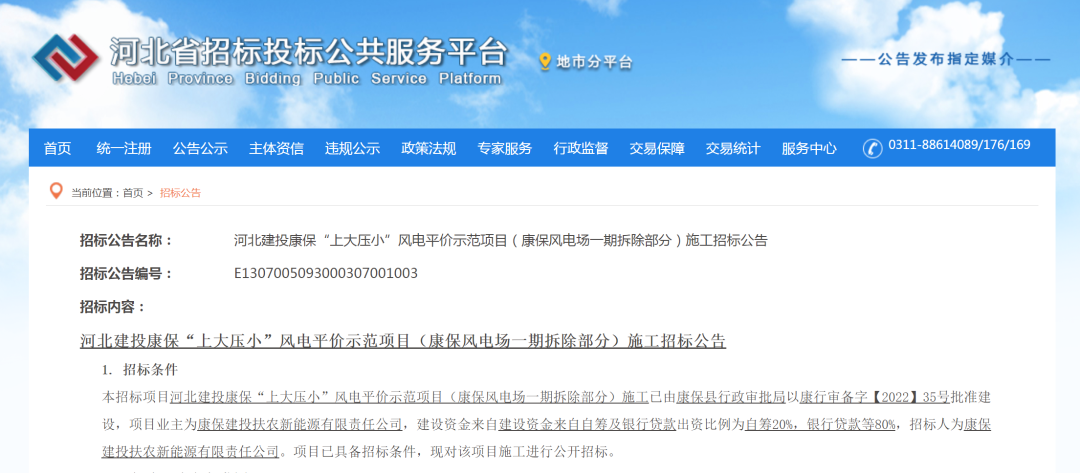Click the underlined text 康保县行政审批局

click(x=731, y=397)
